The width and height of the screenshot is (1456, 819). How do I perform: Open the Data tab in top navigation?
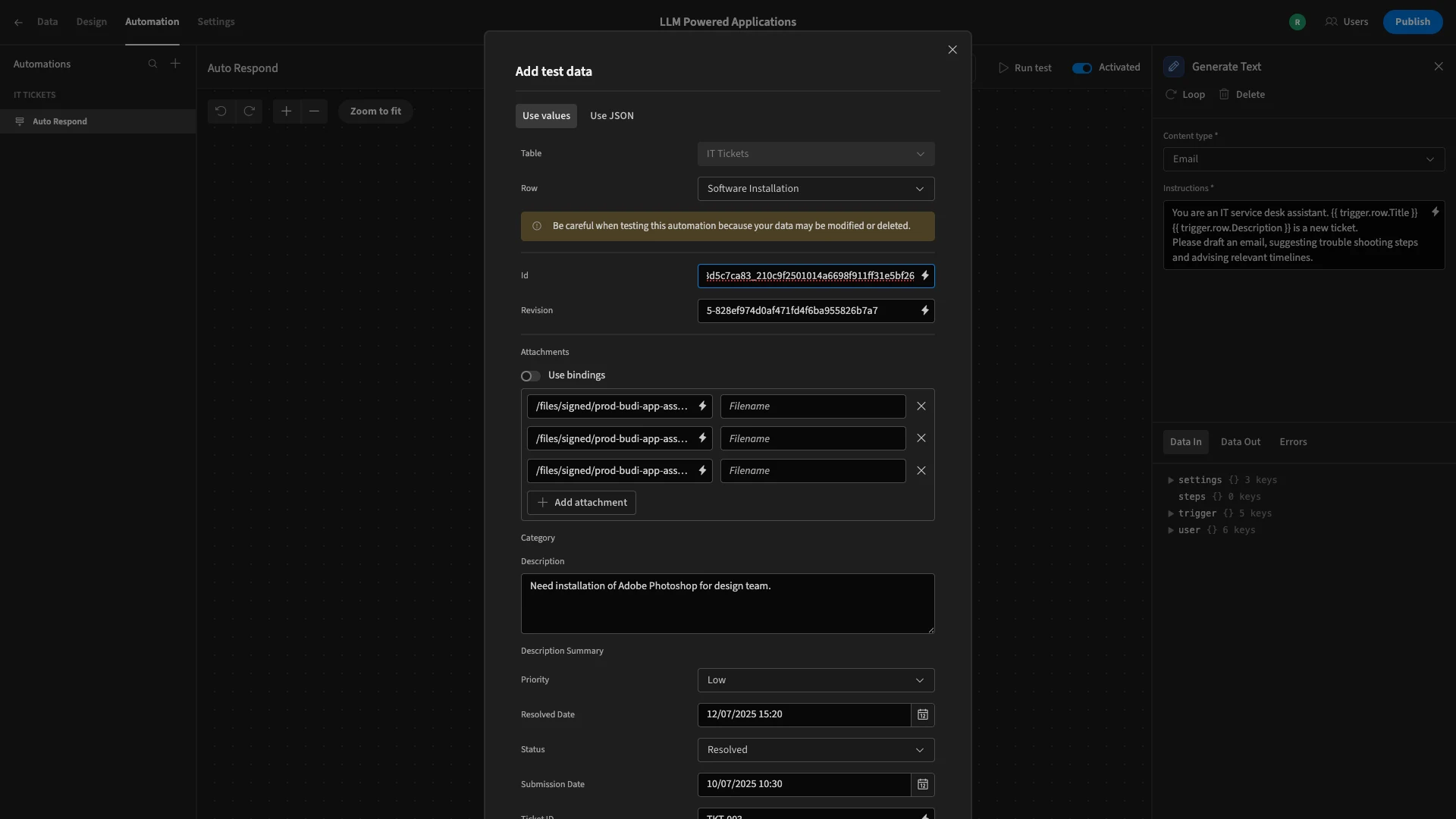pos(48,22)
